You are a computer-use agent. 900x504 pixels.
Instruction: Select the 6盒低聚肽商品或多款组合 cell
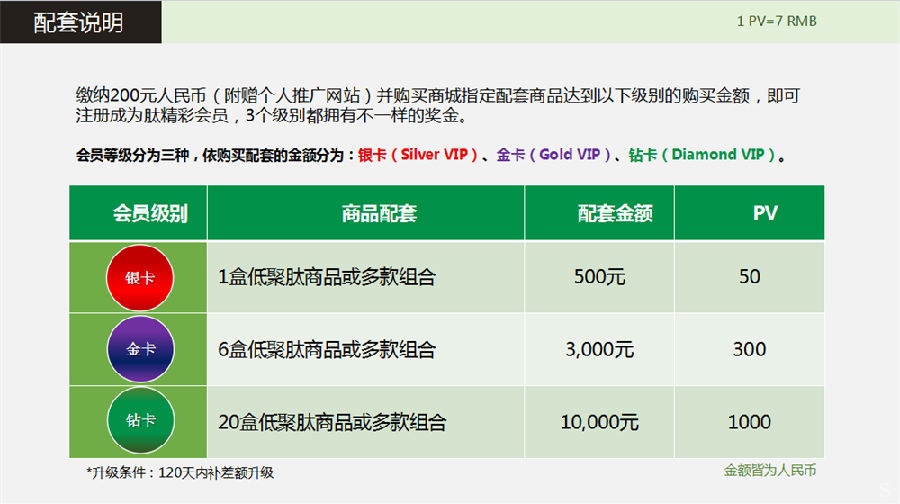[x=327, y=349]
